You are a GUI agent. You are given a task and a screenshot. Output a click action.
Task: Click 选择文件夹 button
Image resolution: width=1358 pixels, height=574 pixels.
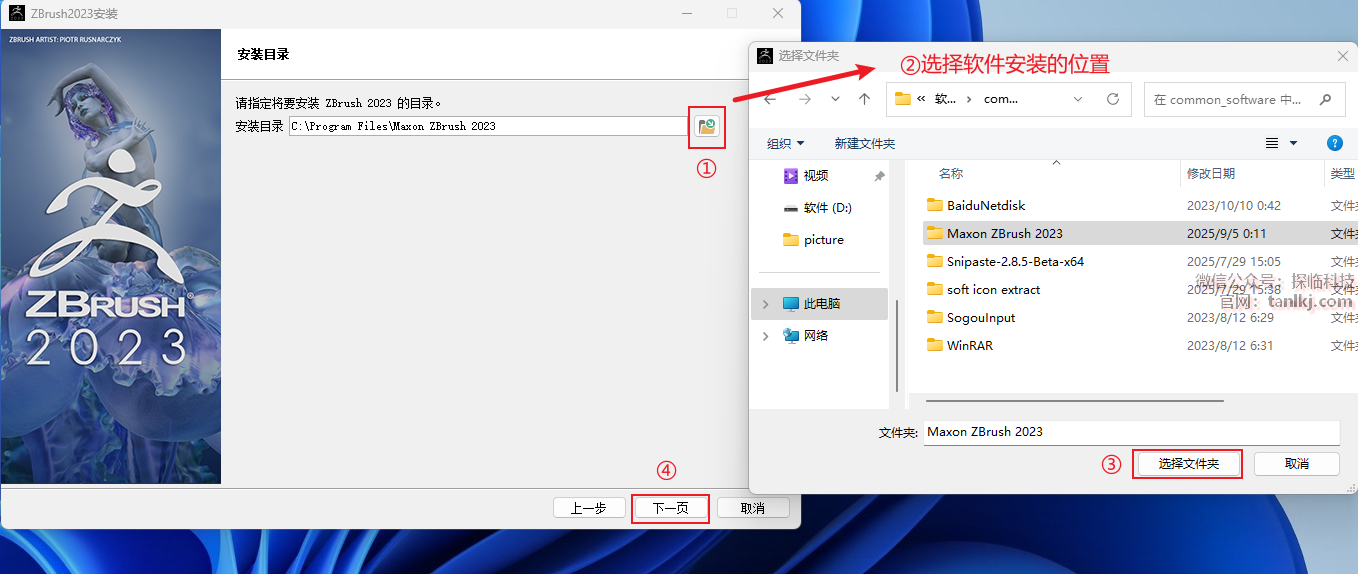pos(1189,464)
